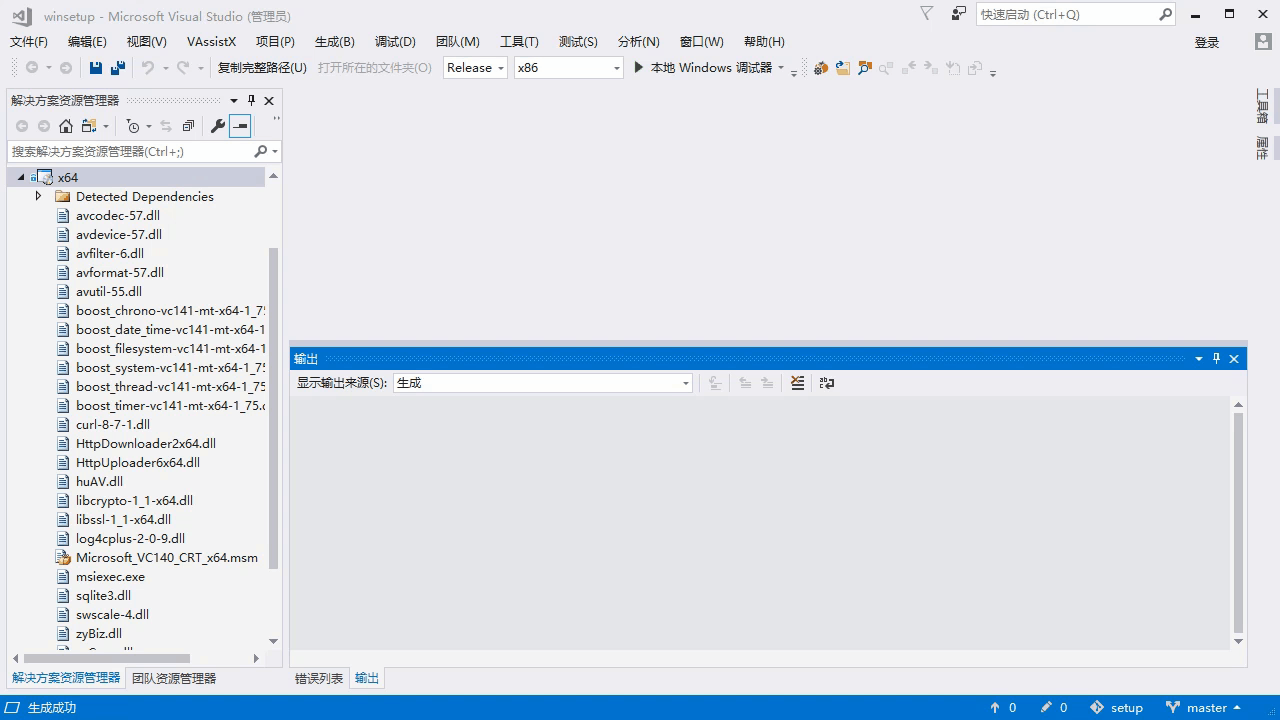The height and width of the screenshot is (720, 1280).
Task: Click the pencil pending changes icon in status bar
Action: click(x=1046, y=708)
